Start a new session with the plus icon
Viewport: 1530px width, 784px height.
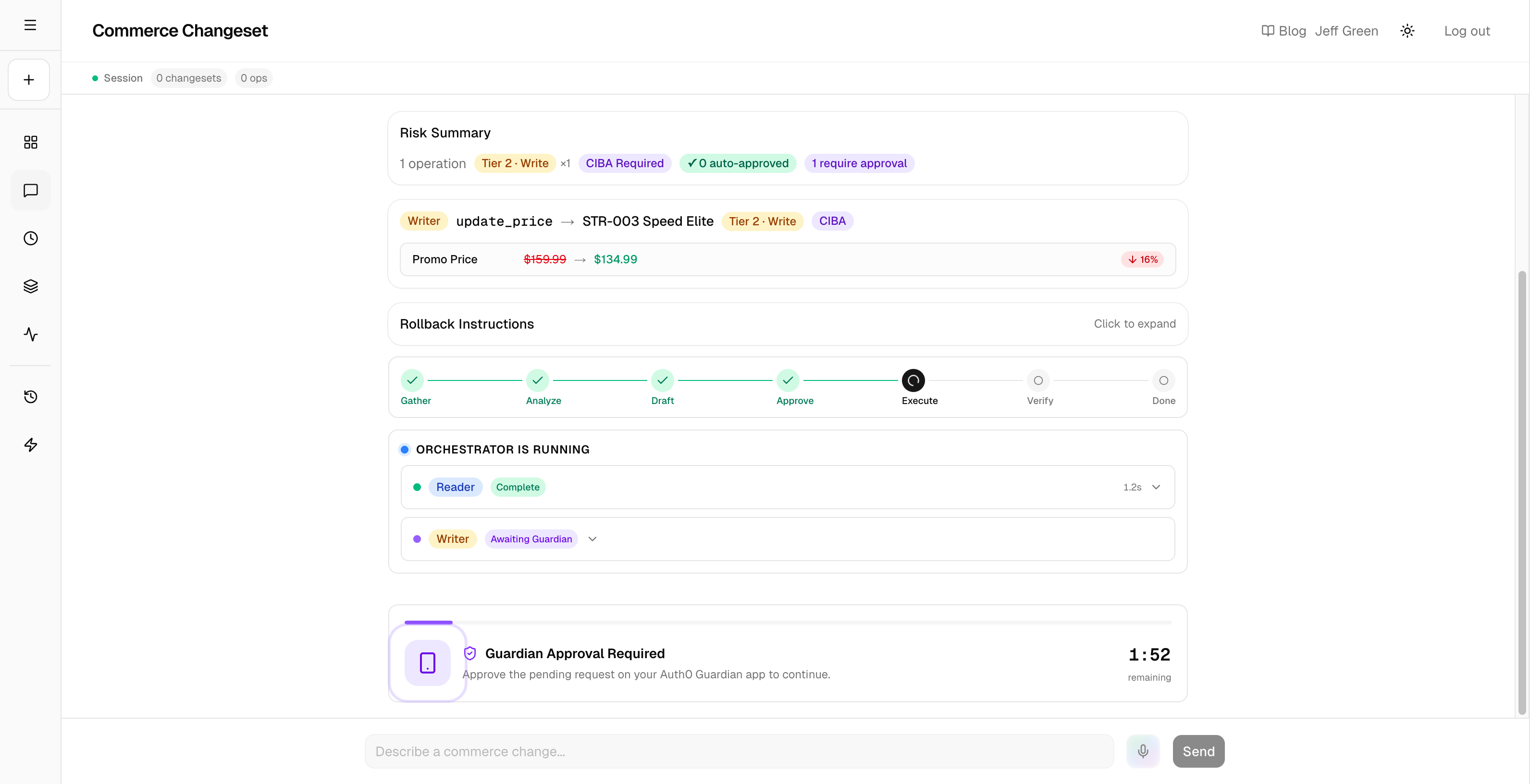pos(28,79)
